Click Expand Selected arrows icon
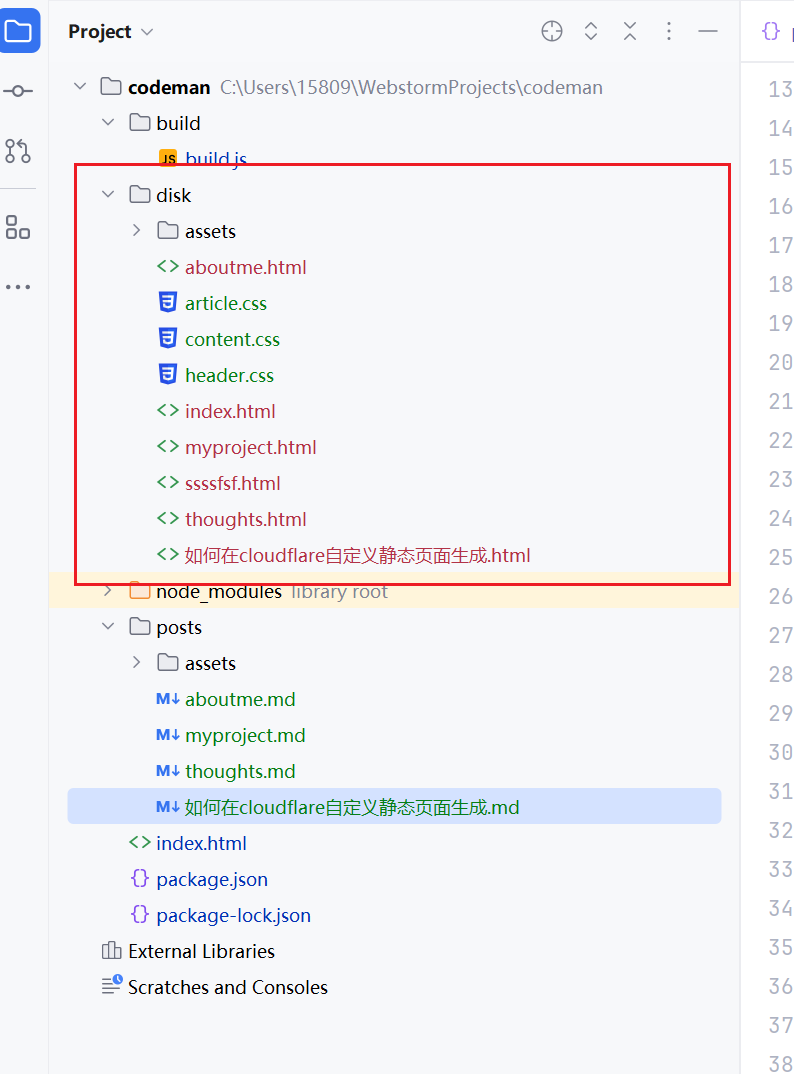Viewport: 794px width, 1074px height. [x=591, y=31]
